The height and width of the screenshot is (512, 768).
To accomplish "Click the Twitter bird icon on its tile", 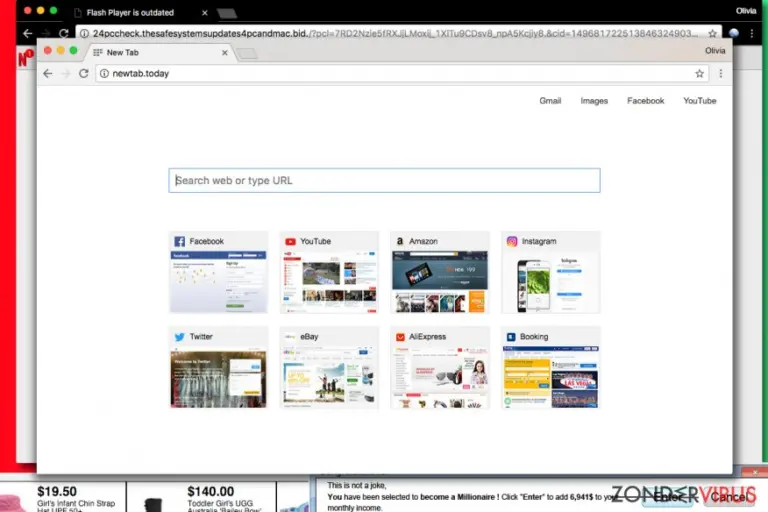I will pyautogui.click(x=180, y=337).
